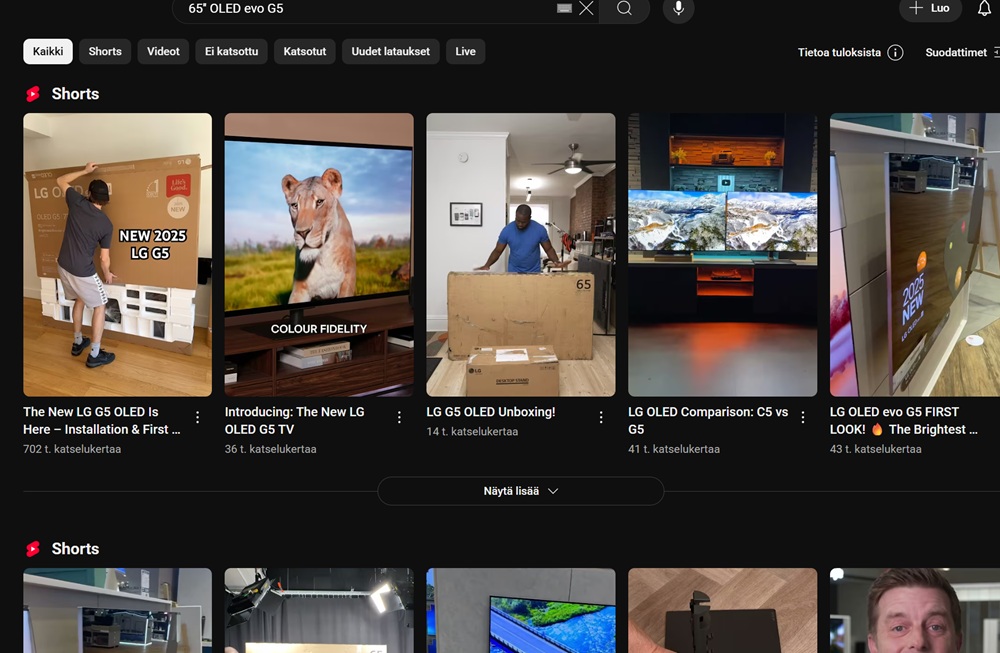The width and height of the screenshot is (1000, 653).
Task: Click the 36 t. katselukertaa view count
Action: tap(270, 449)
